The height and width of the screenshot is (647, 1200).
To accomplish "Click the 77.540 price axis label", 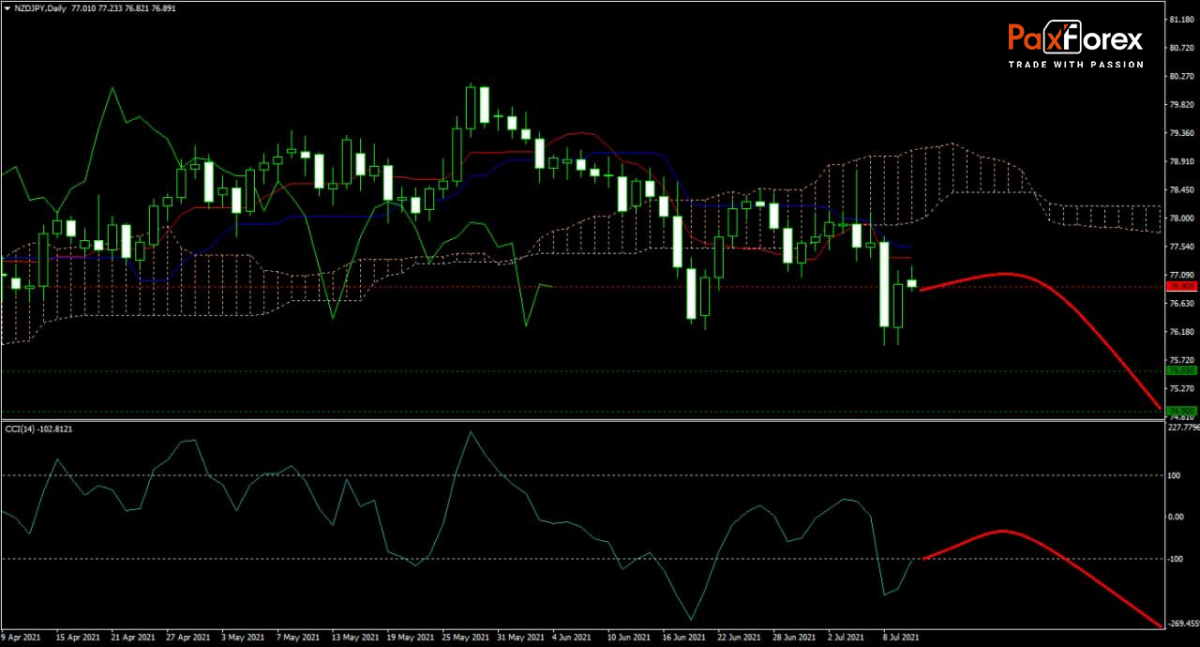I will click(x=1181, y=246).
